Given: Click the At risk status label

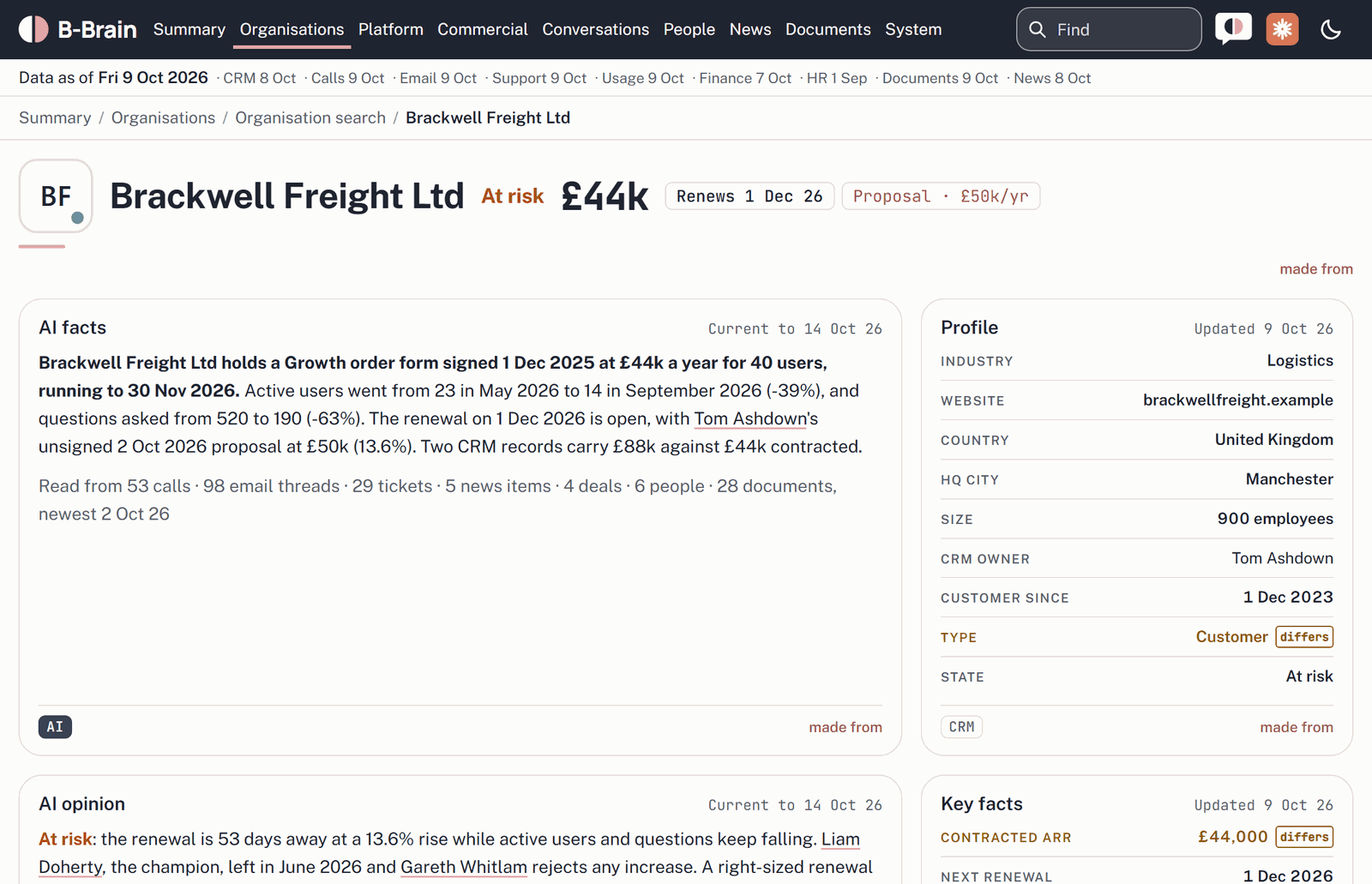Looking at the screenshot, I should point(513,196).
